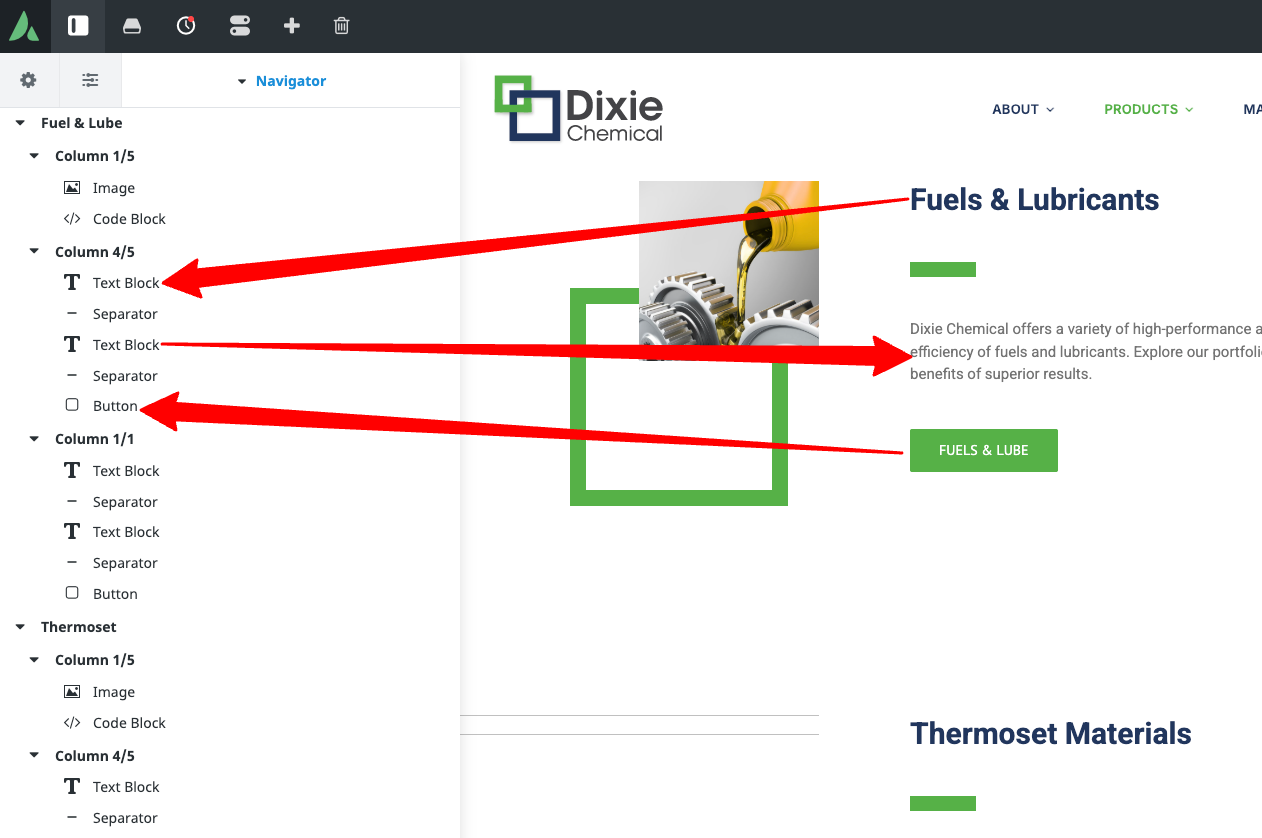Open the history clock icon
This screenshot has width=1262, height=838.
tap(186, 26)
